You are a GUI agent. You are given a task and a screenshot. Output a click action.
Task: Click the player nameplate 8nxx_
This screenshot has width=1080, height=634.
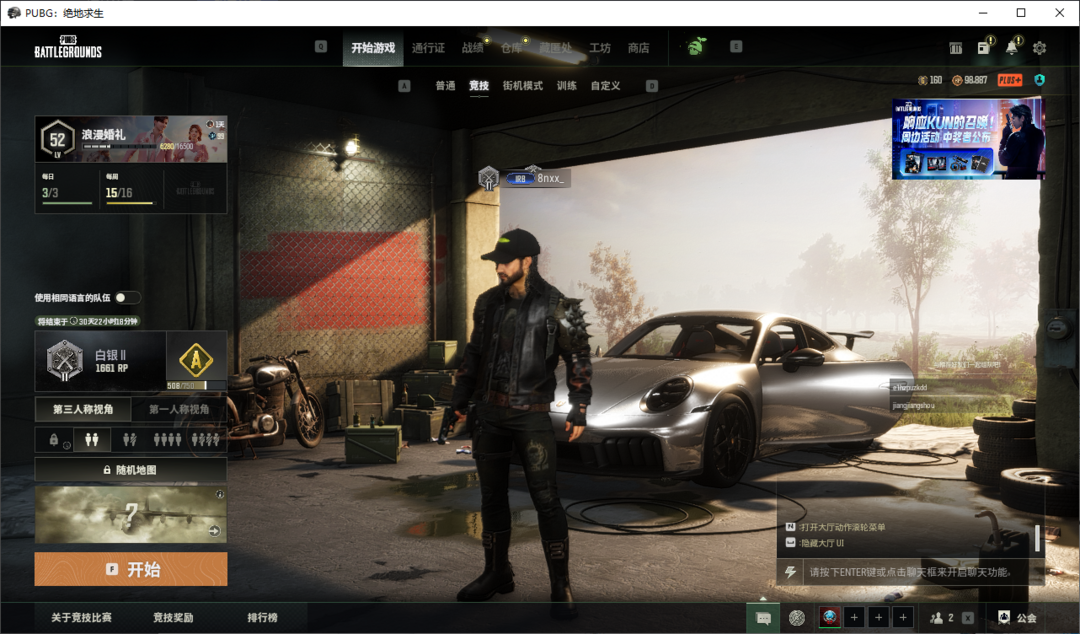coord(536,178)
